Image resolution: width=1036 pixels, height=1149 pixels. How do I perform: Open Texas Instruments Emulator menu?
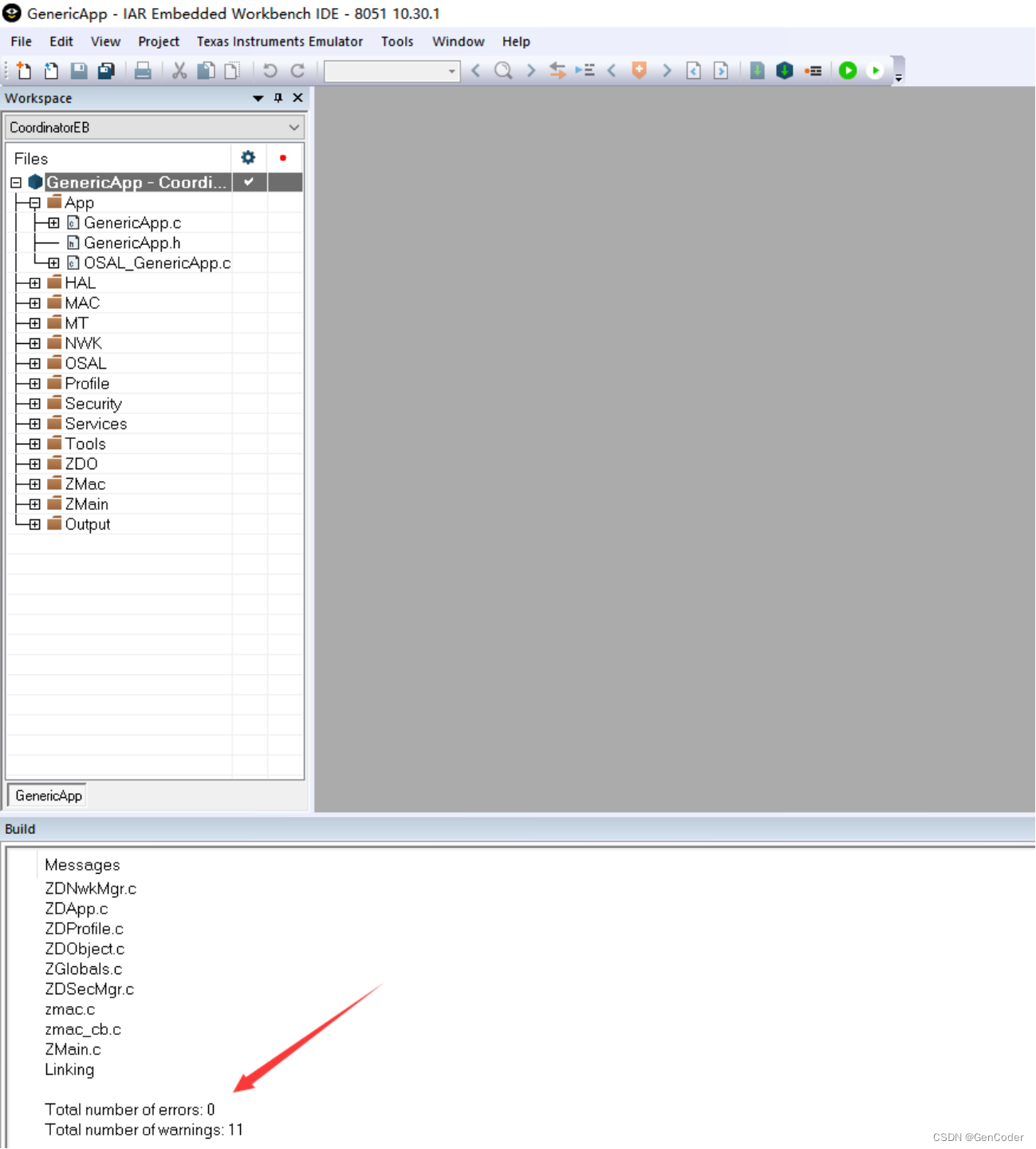pos(280,41)
